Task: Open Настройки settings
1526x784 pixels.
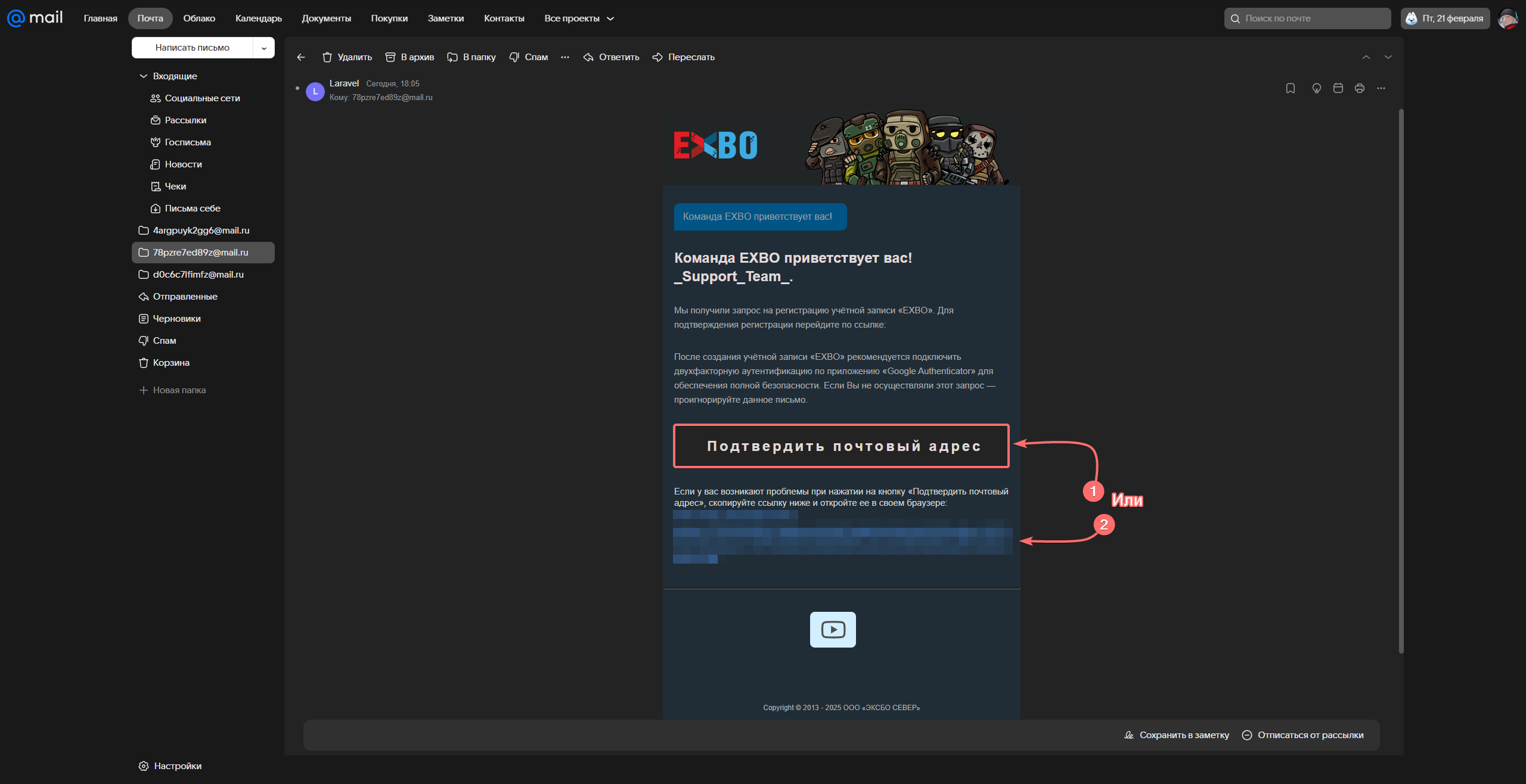Action: point(170,766)
